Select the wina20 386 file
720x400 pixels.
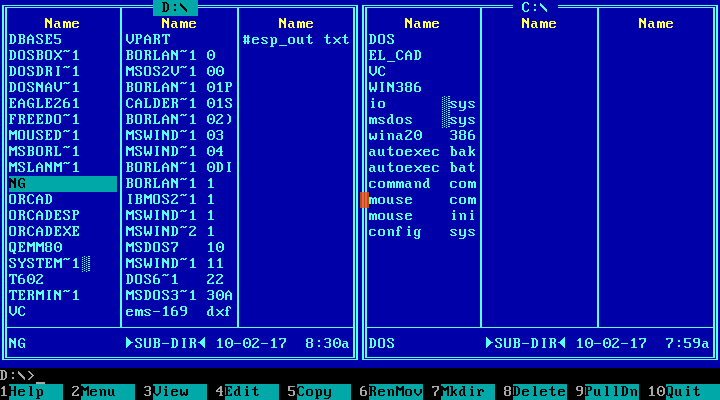422,135
